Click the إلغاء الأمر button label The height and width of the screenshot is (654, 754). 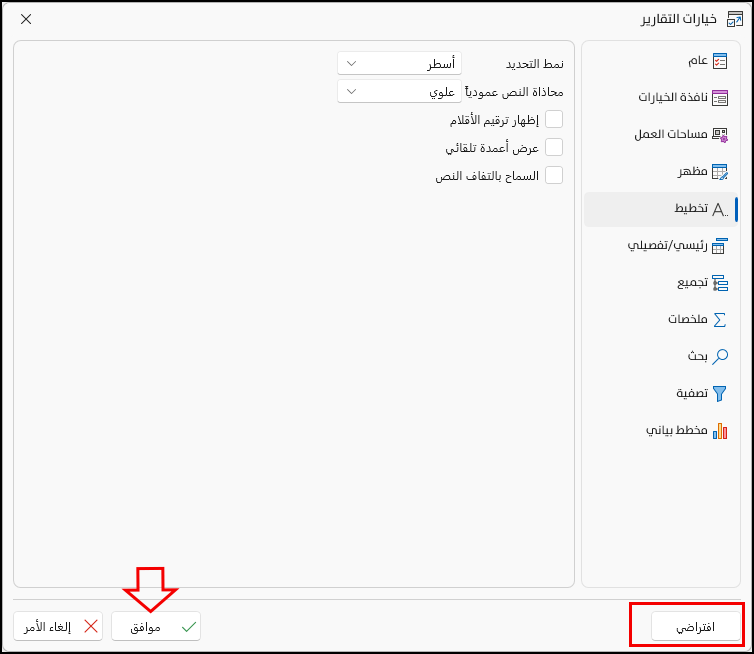[x=48, y=627]
